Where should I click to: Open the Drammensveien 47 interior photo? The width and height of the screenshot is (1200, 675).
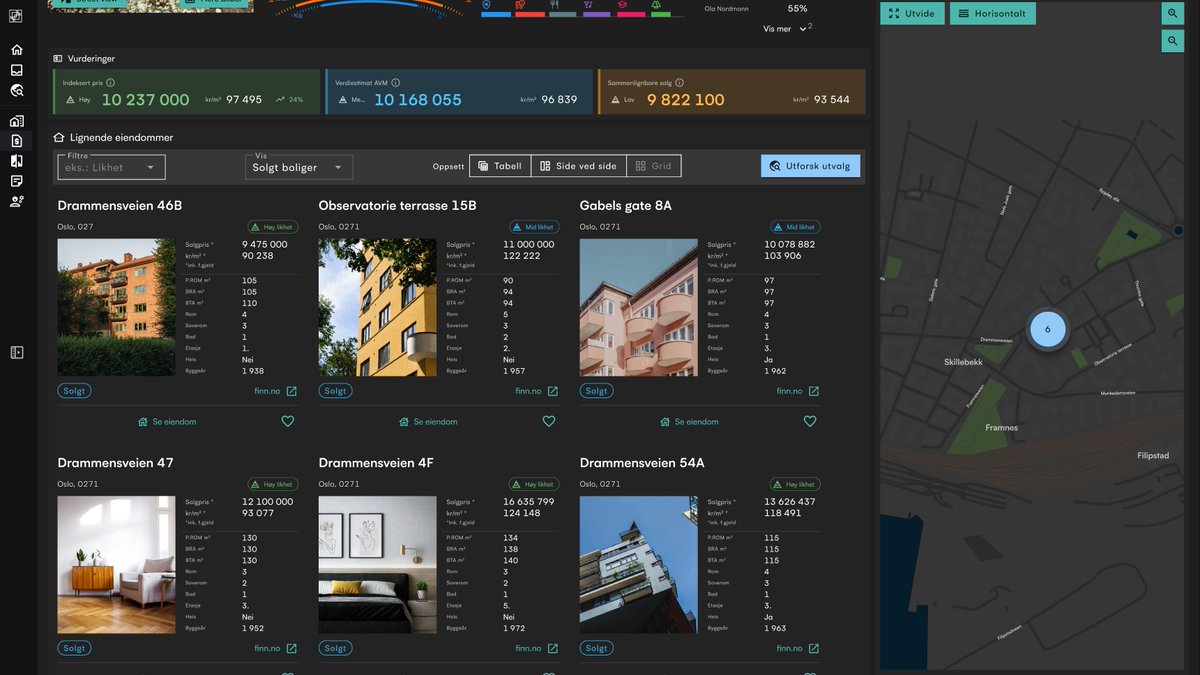click(116, 564)
